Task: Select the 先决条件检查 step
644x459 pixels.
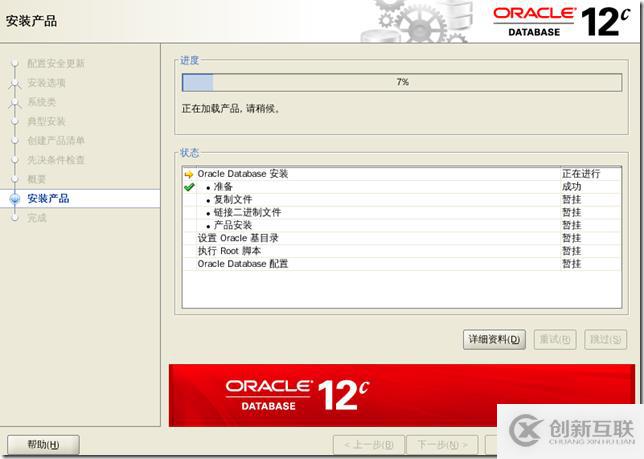Action: tap(56, 160)
